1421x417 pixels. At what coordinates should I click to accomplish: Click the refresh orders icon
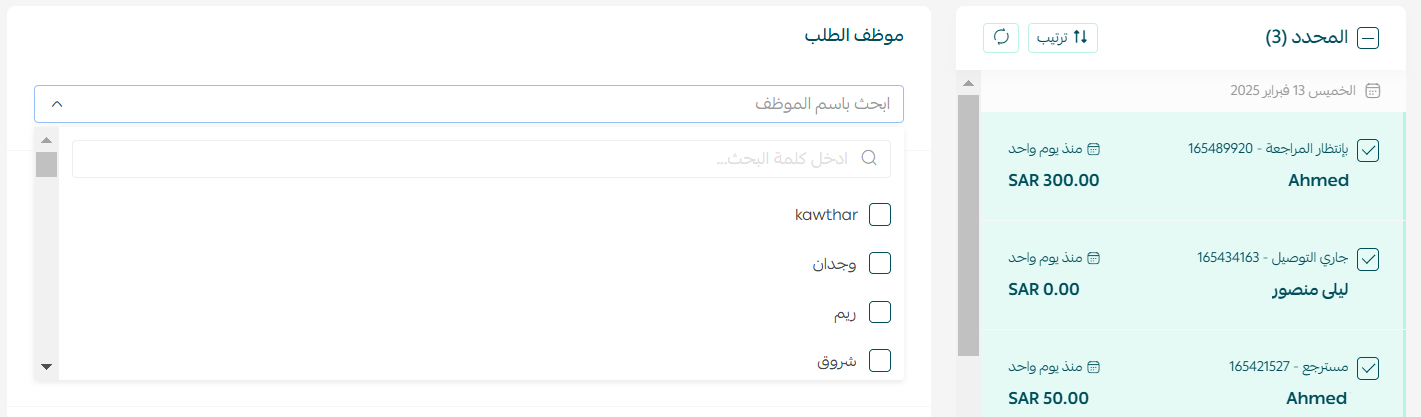point(1001,37)
